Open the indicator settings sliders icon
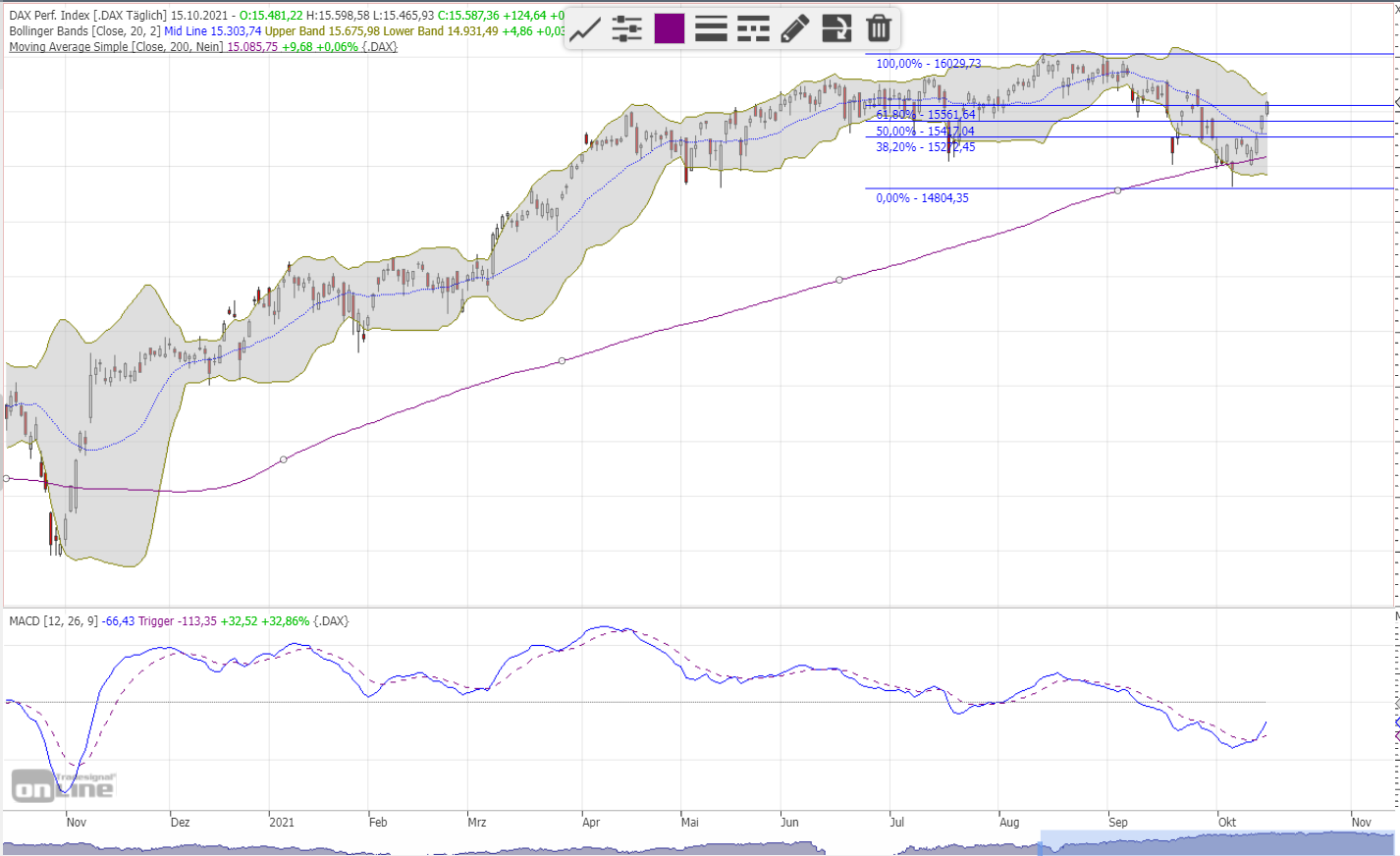 (626, 28)
